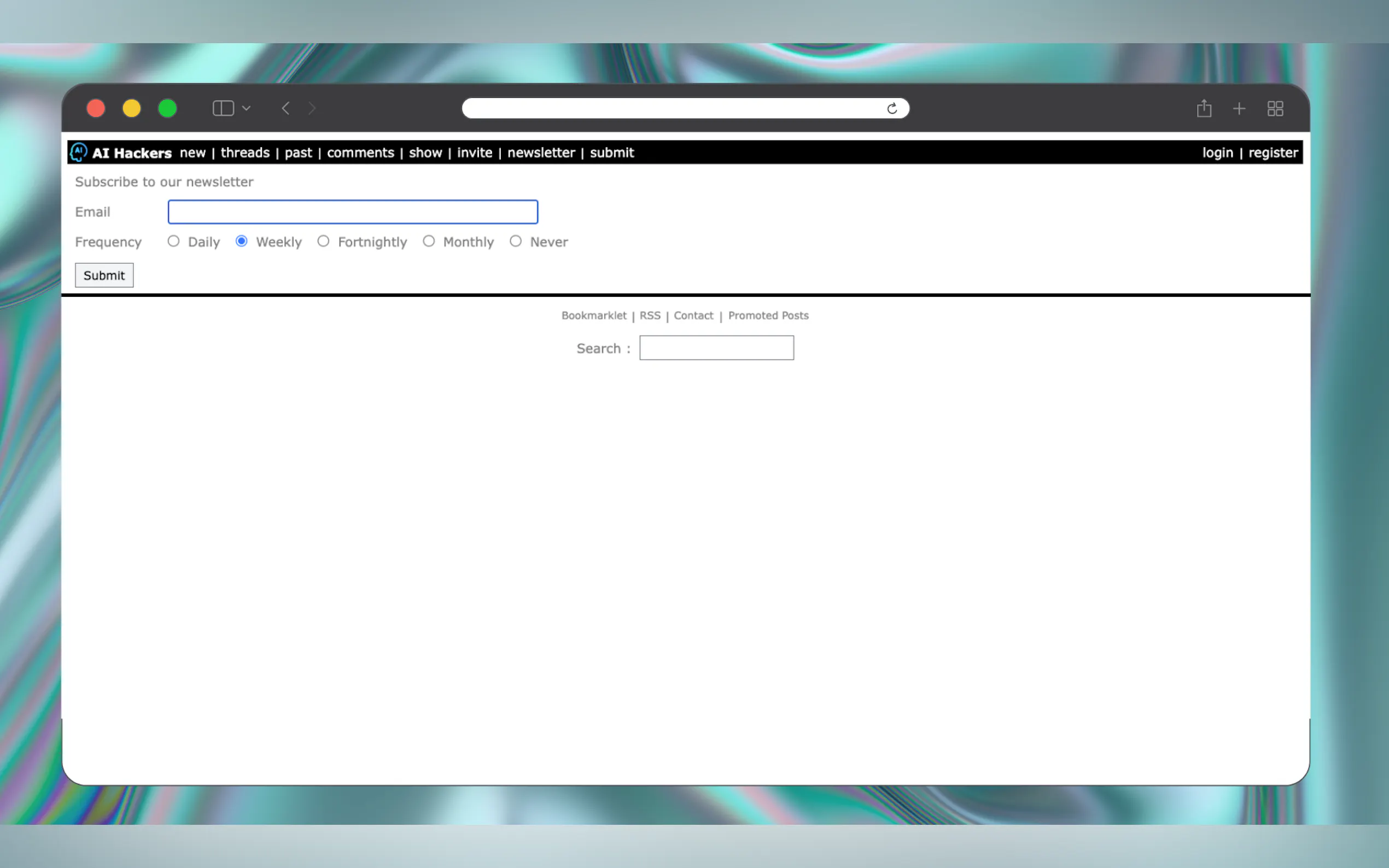Select the Monthly radio button
The image size is (1389, 868).
428,241
